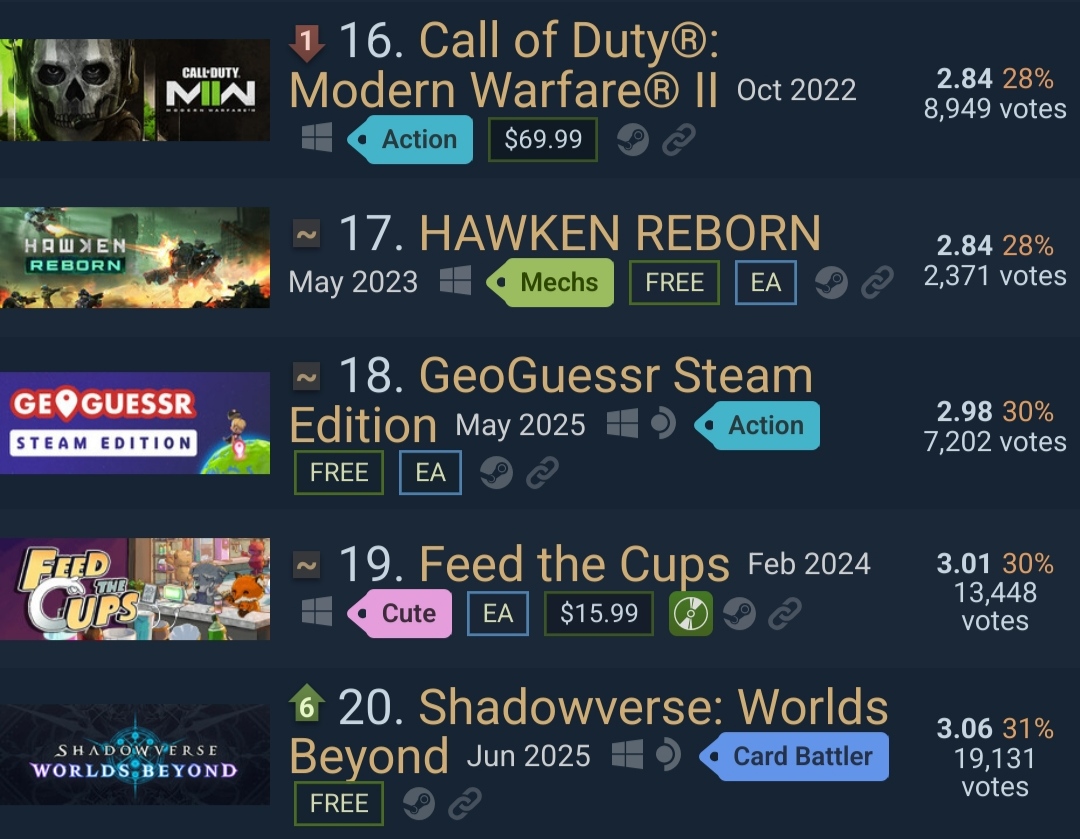The height and width of the screenshot is (839, 1080).
Task: Click the EA badge on HAWKEN REBORN
Action: [766, 282]
